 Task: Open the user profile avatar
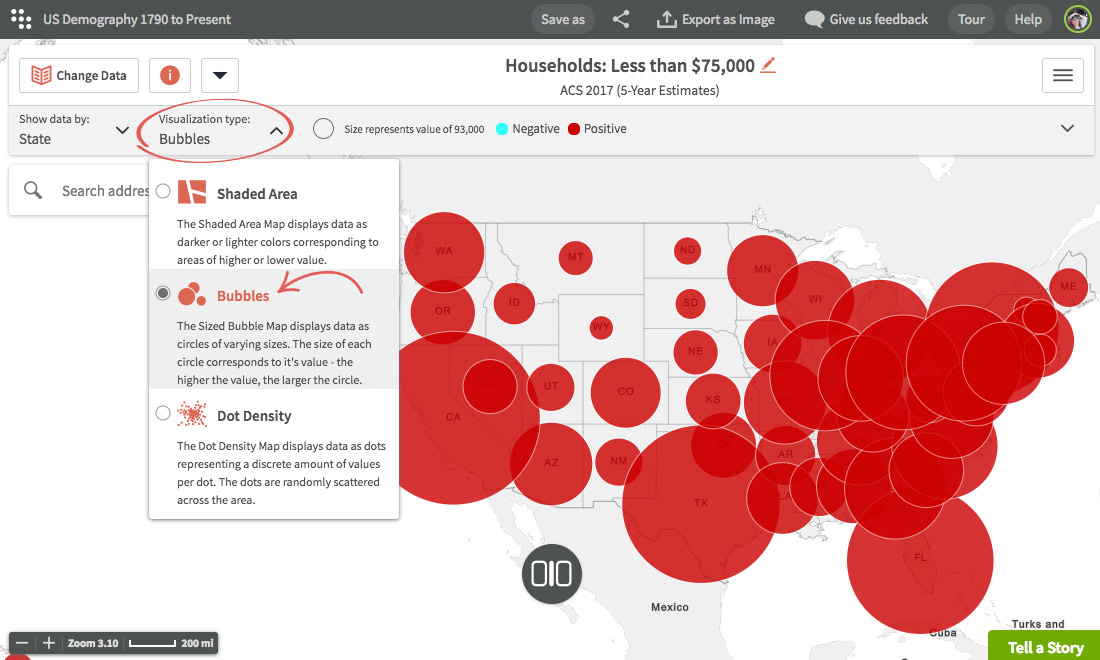click(1078, 19)
